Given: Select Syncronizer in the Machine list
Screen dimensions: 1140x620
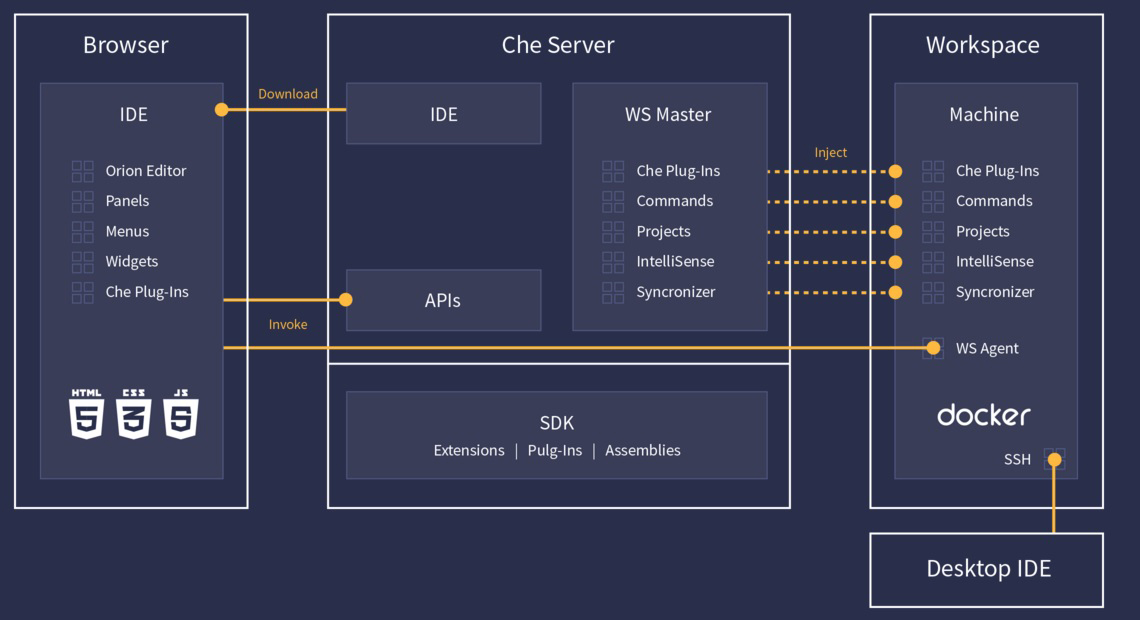Looking at the screenshot, I should 995,292.
